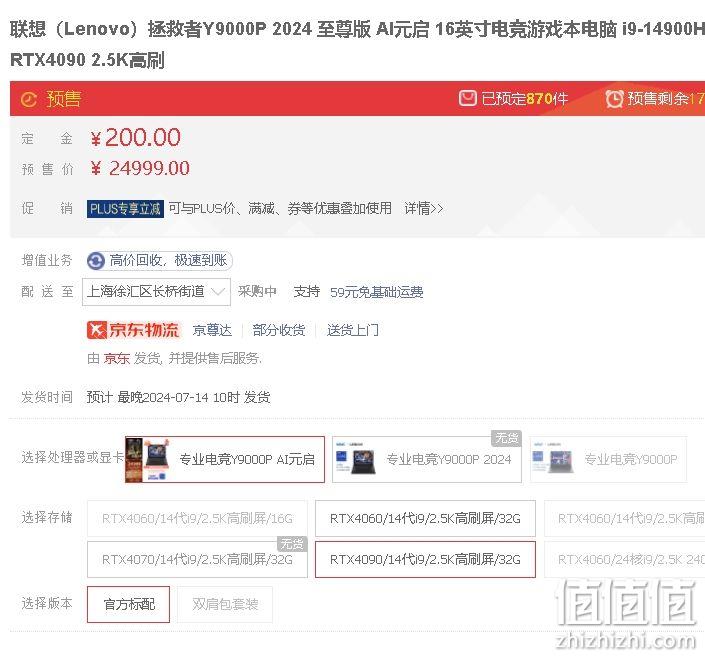Open promotion 详情>> details link
This screenshot has height=658, width=705.
(x=424, y=208)
